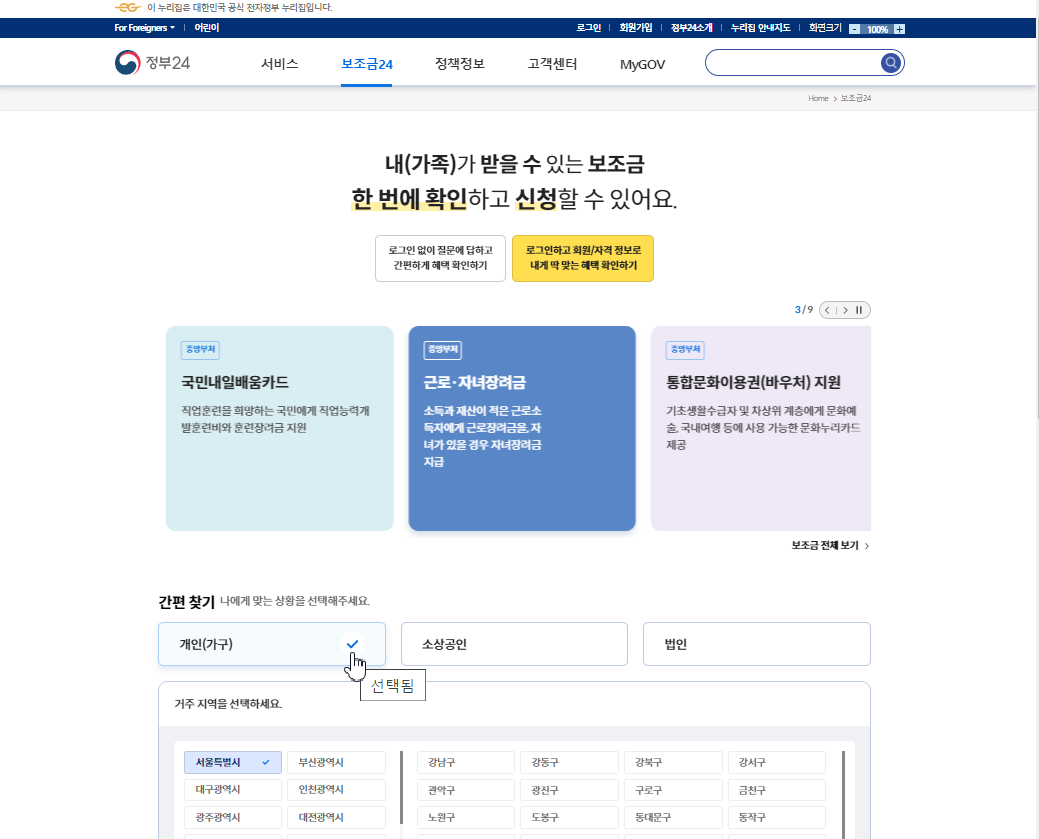Open 보조금 전체 보기 to view all subsidies

click(x=824, y=546)
